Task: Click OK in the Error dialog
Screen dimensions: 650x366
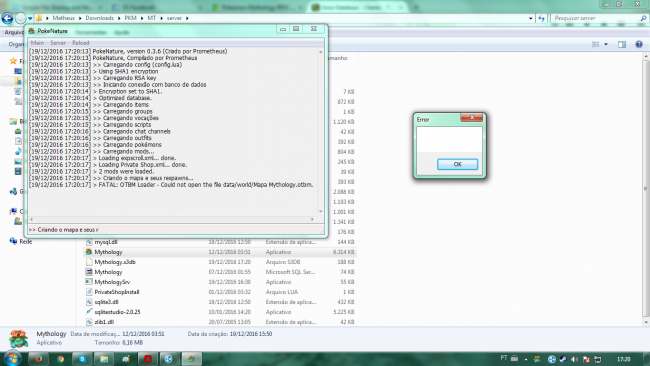Action: 457,164
